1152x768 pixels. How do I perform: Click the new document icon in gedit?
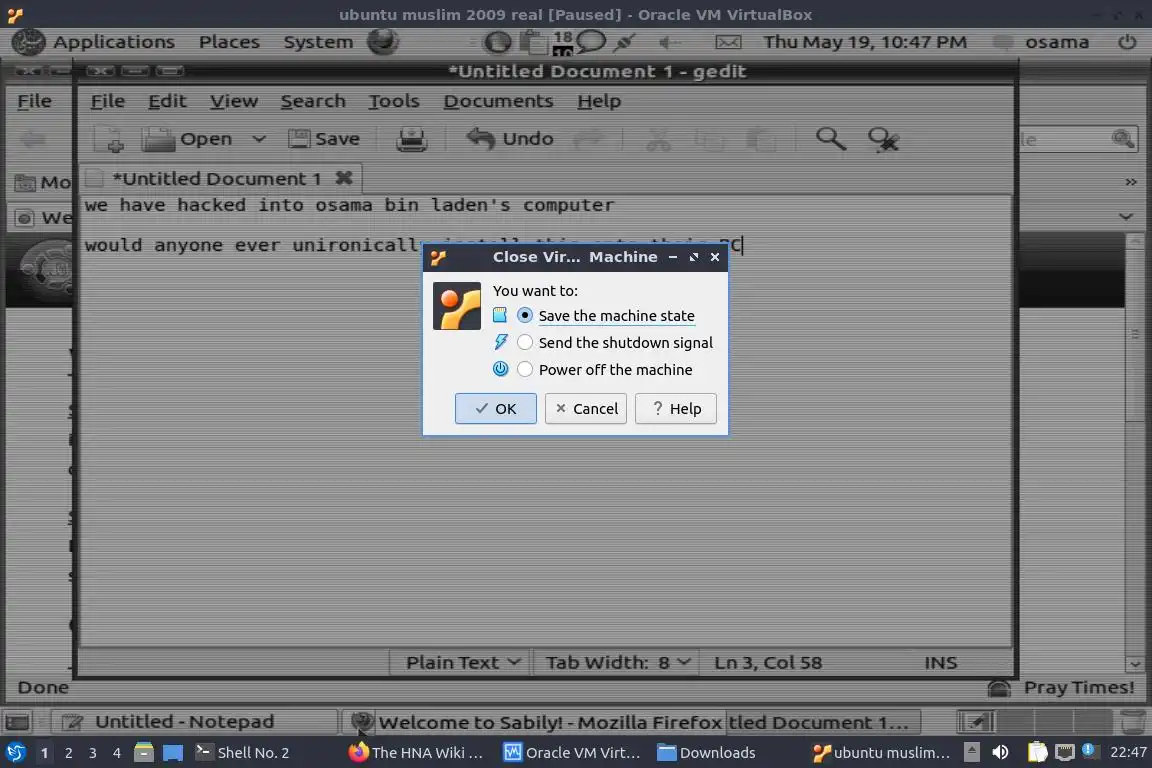(109, 138)
